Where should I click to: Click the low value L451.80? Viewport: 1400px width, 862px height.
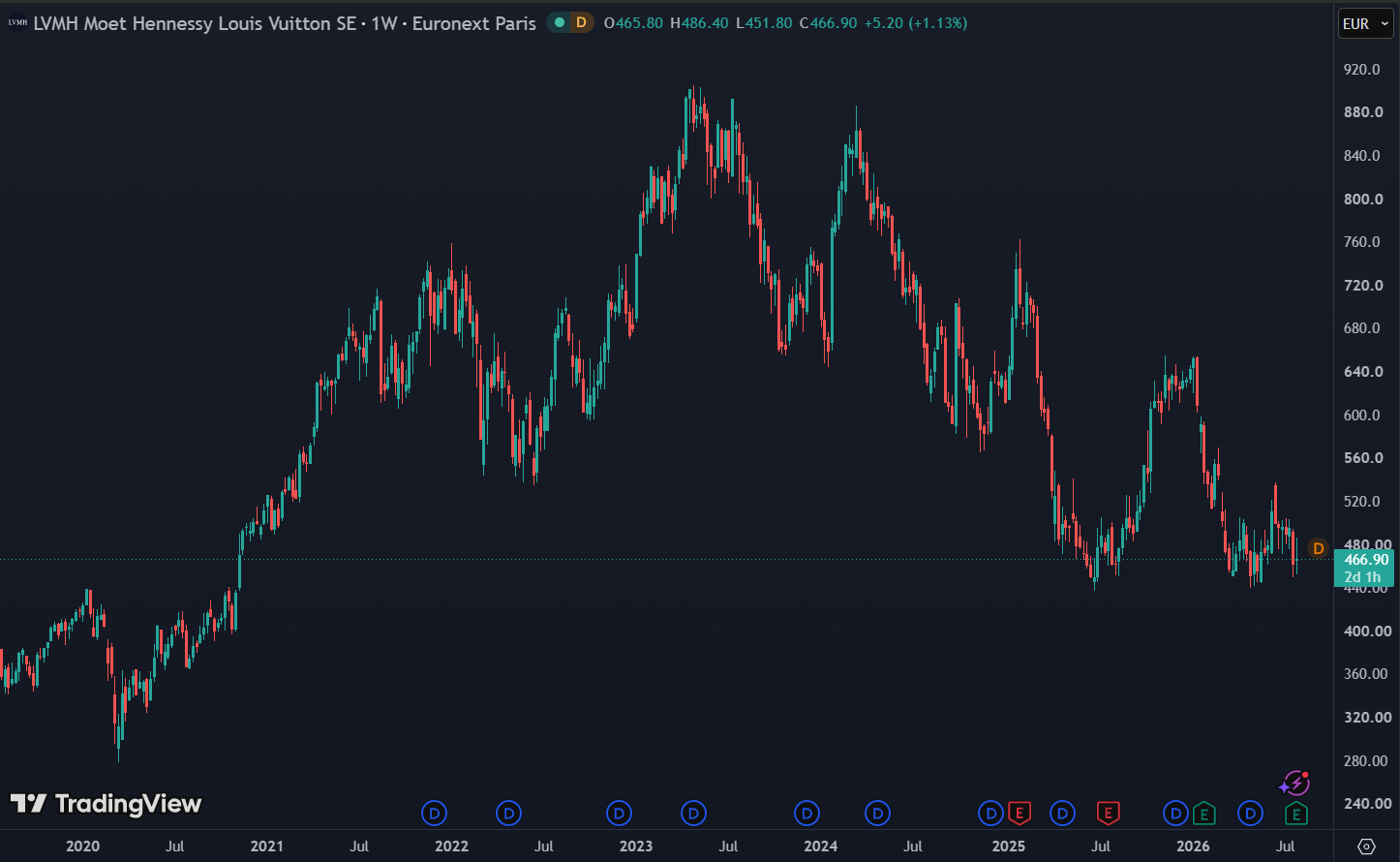tap(764, 23)
